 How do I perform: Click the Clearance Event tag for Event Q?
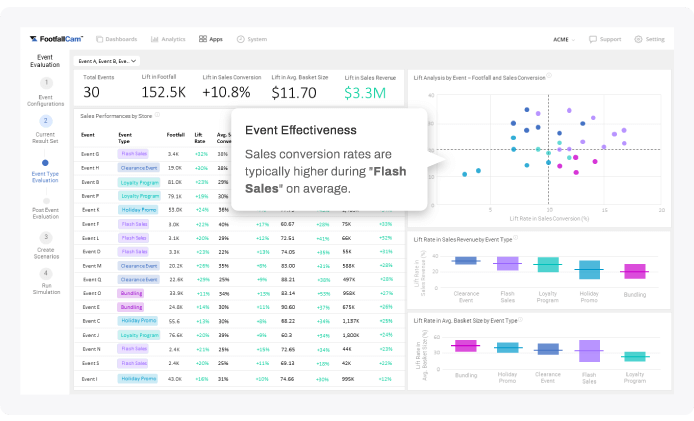click(139, 279)
